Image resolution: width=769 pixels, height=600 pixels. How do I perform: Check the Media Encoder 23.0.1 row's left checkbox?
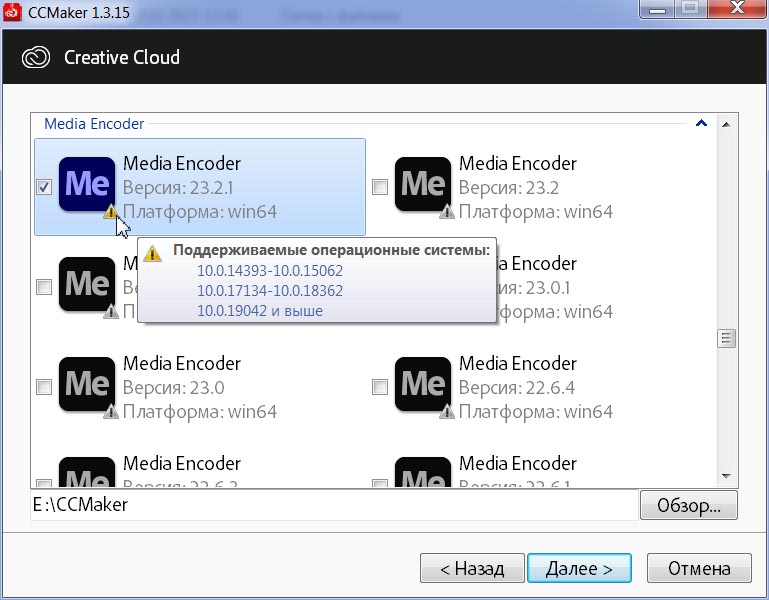[44, 287]
